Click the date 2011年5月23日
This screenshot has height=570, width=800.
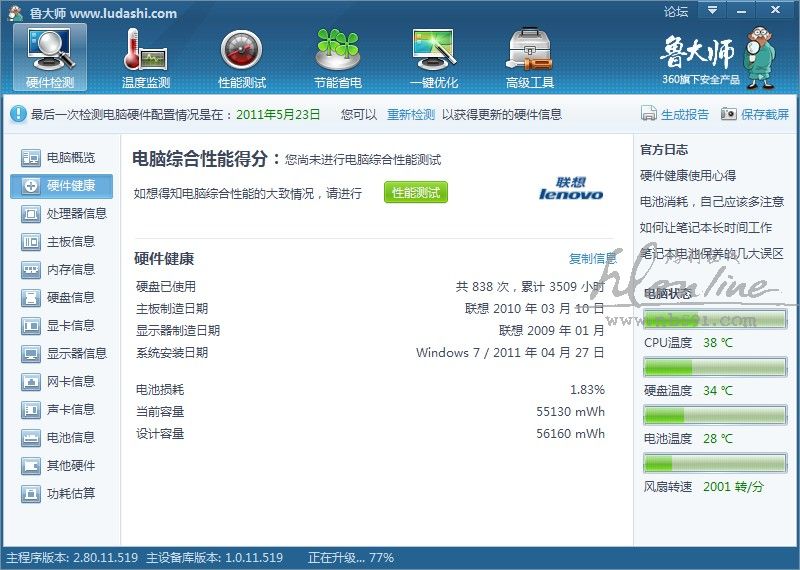[x=278, y=114]
